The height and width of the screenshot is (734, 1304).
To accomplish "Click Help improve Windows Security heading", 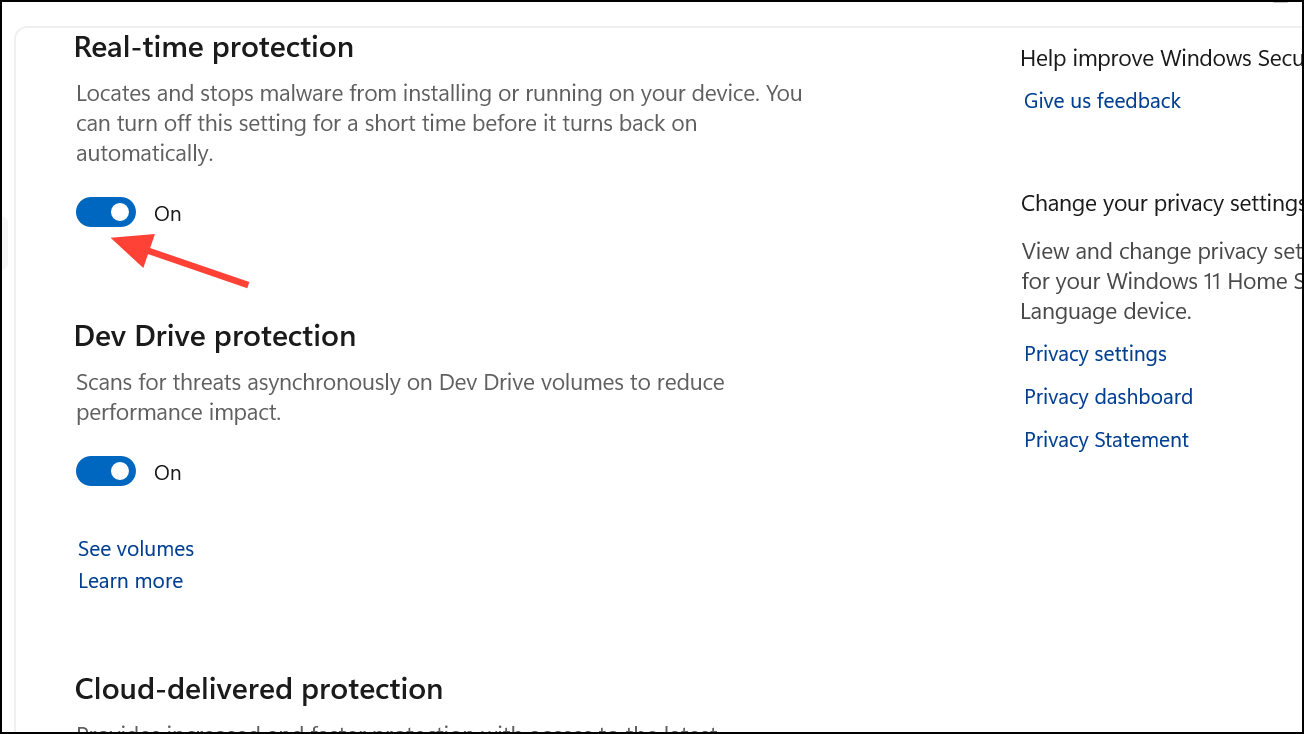I will [x=1160, y=58].
